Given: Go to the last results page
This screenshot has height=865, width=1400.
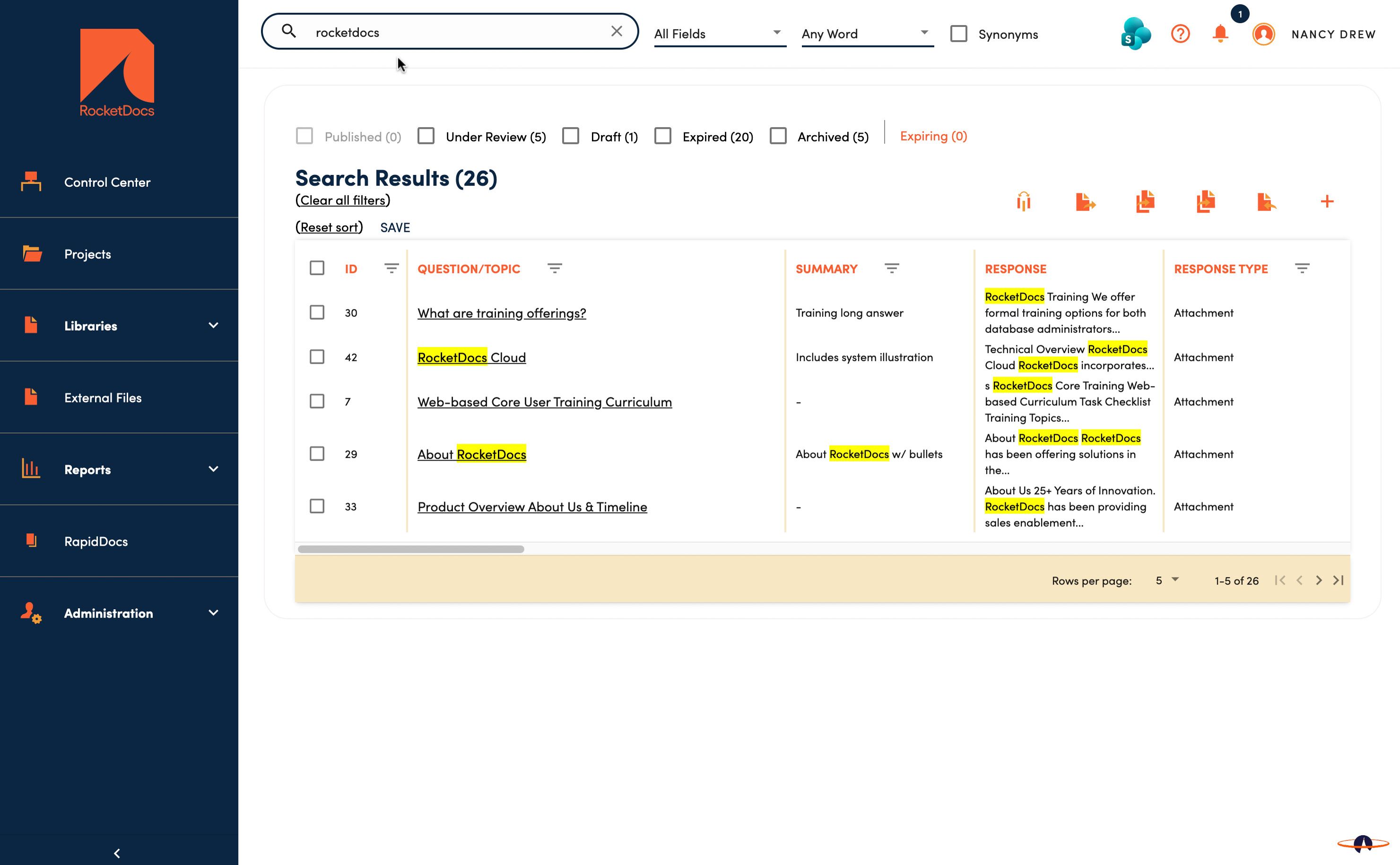Looking at the screenshot, I should click(1338, 580).
